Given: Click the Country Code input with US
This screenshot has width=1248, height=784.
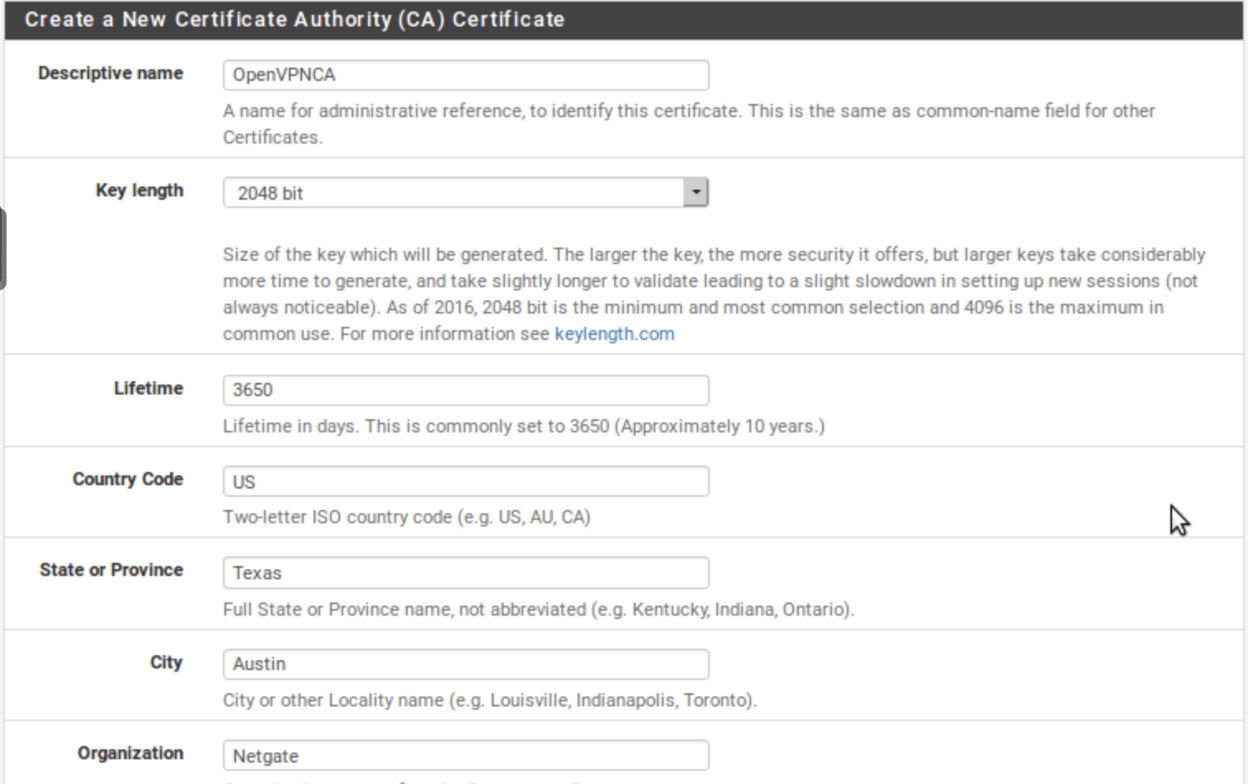Looking at the screenshot, I should pos(463,481).
